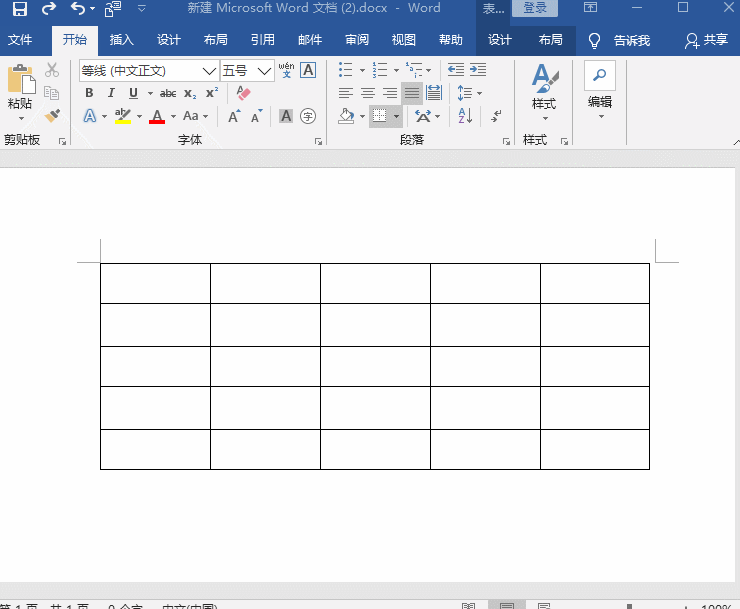Toggle Bold formatting
The width and height of the screenshot is (740, 609).
89,93
